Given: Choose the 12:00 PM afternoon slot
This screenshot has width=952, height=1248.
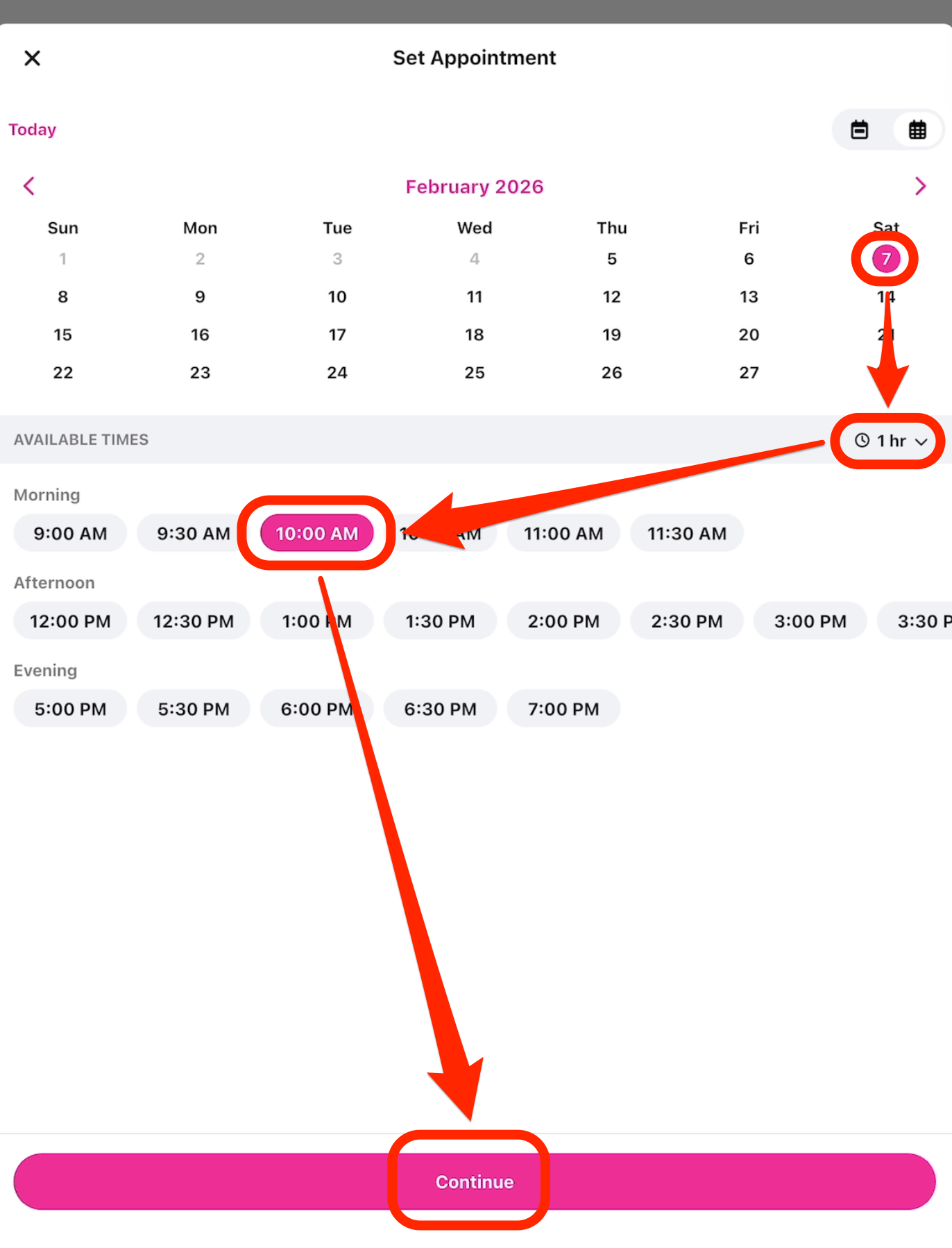Looking at the screenshot, I should 70,621.
